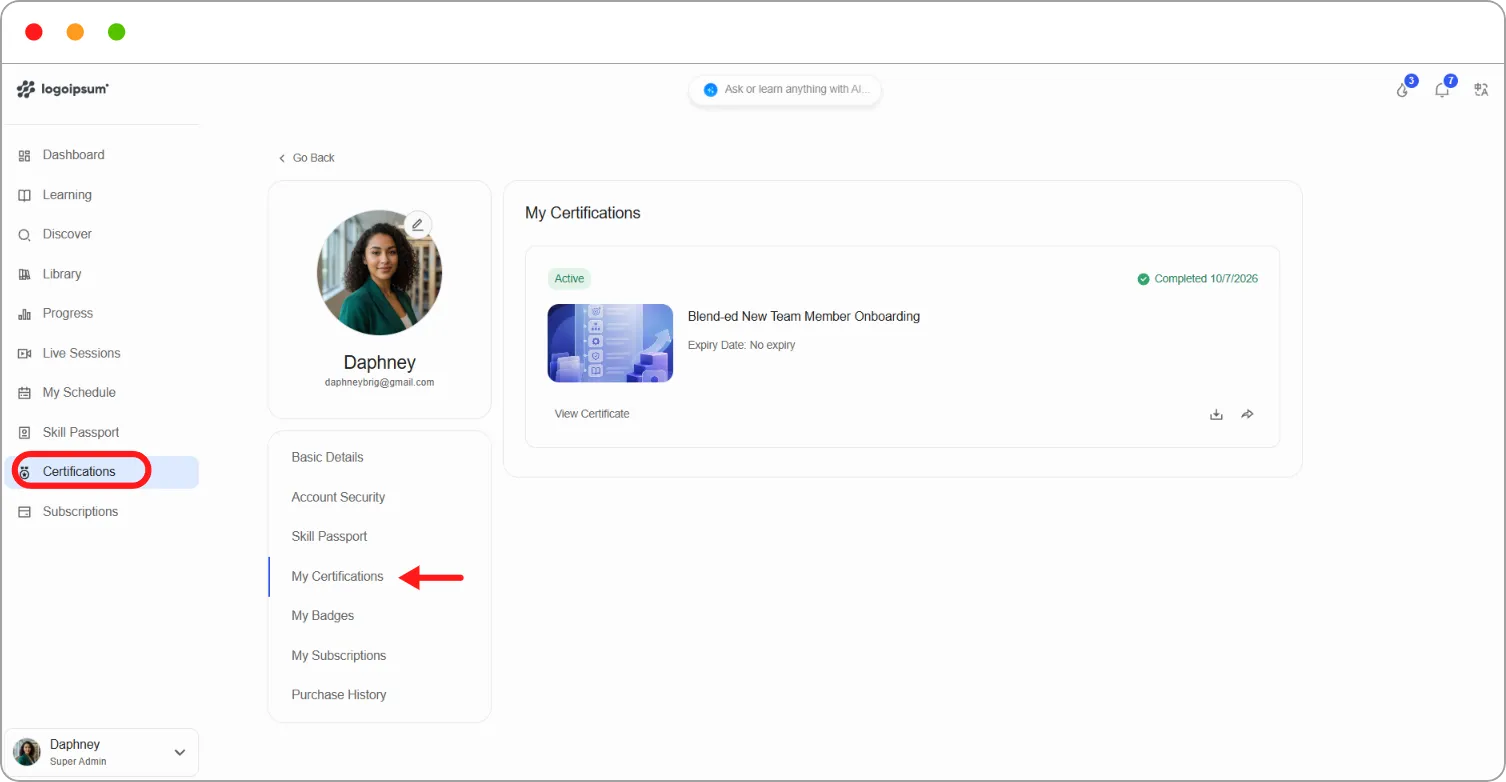This screenshot has height=782, width=1506.
Task: Click the My Schedule calendar icon
Action: click(x=25, y=393)
